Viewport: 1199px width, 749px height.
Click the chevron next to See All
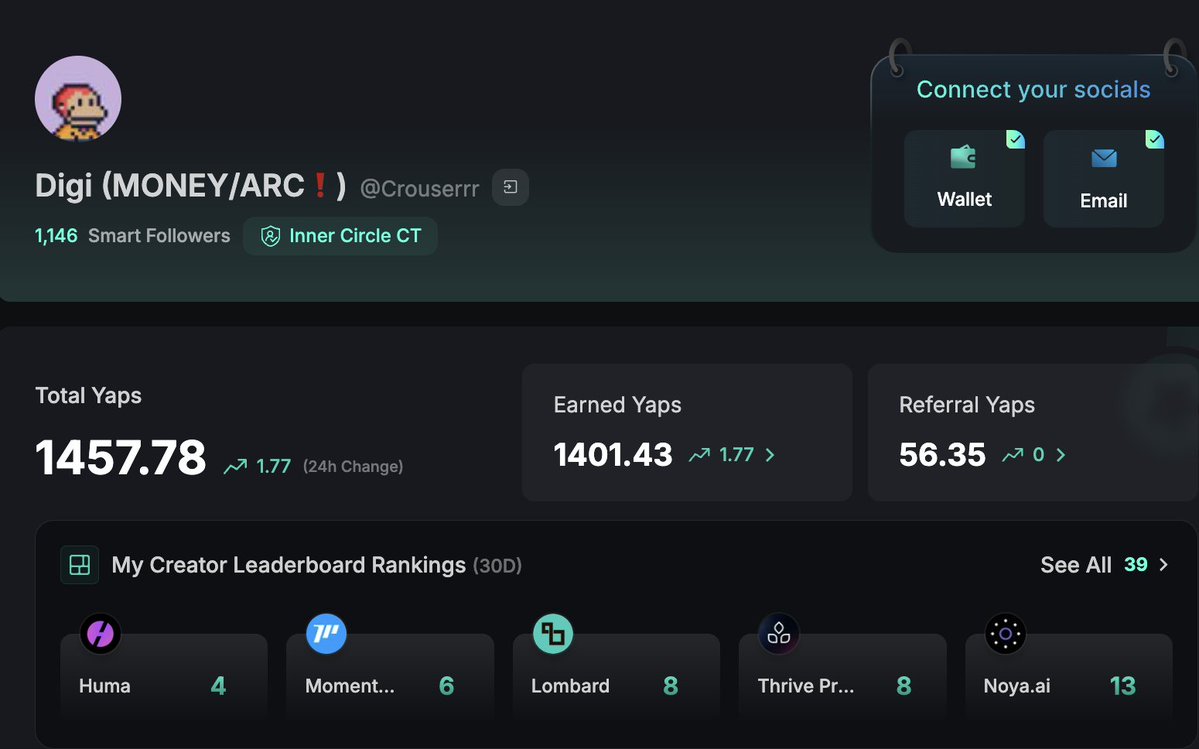1164,565
